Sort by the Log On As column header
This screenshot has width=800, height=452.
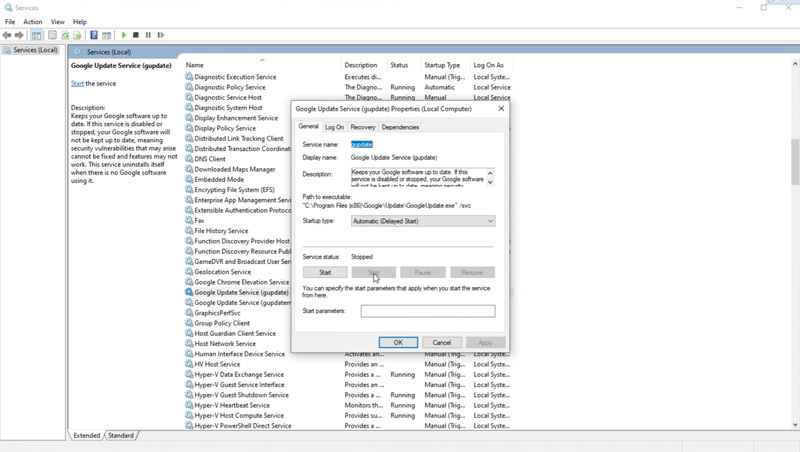click(x=492, y=65)
